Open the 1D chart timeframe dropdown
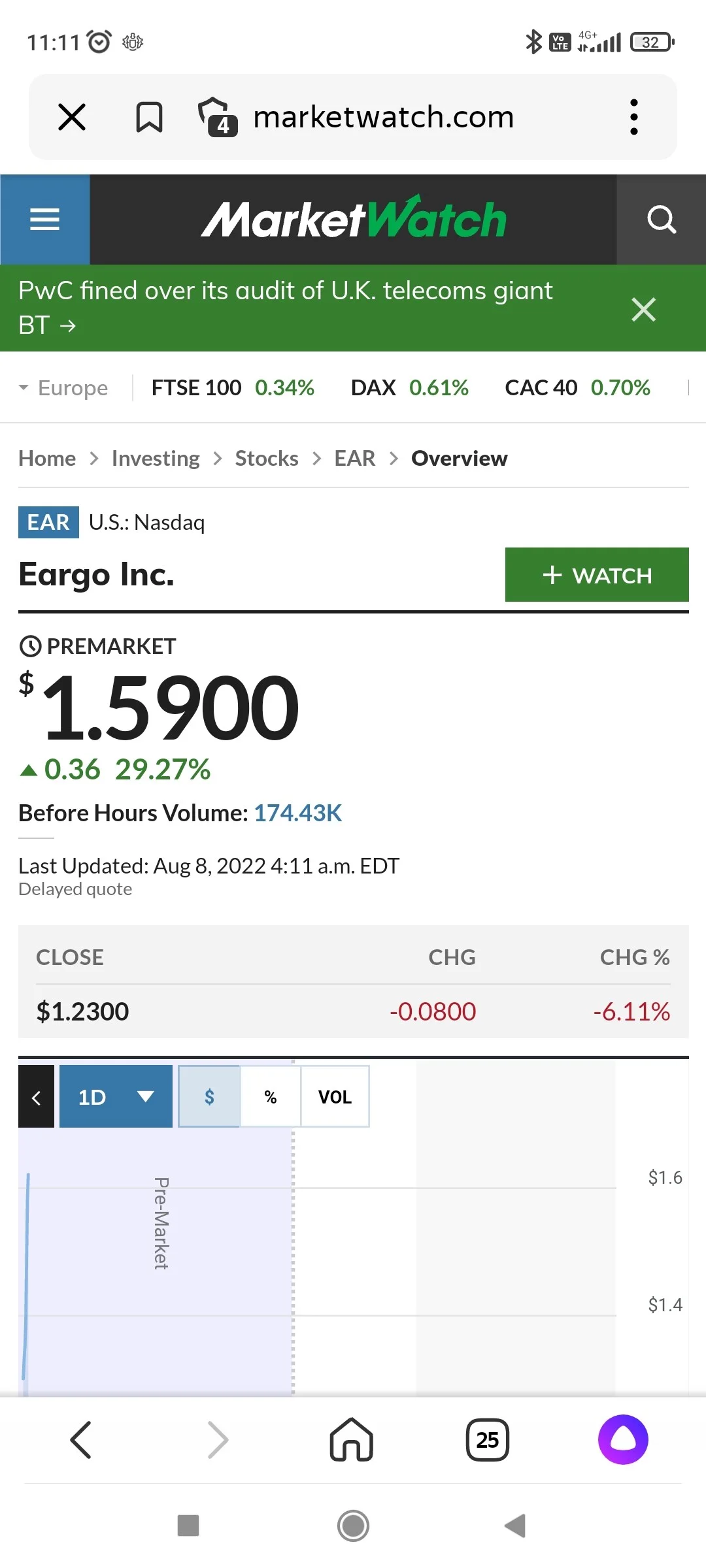 [x=116, y=1096]
